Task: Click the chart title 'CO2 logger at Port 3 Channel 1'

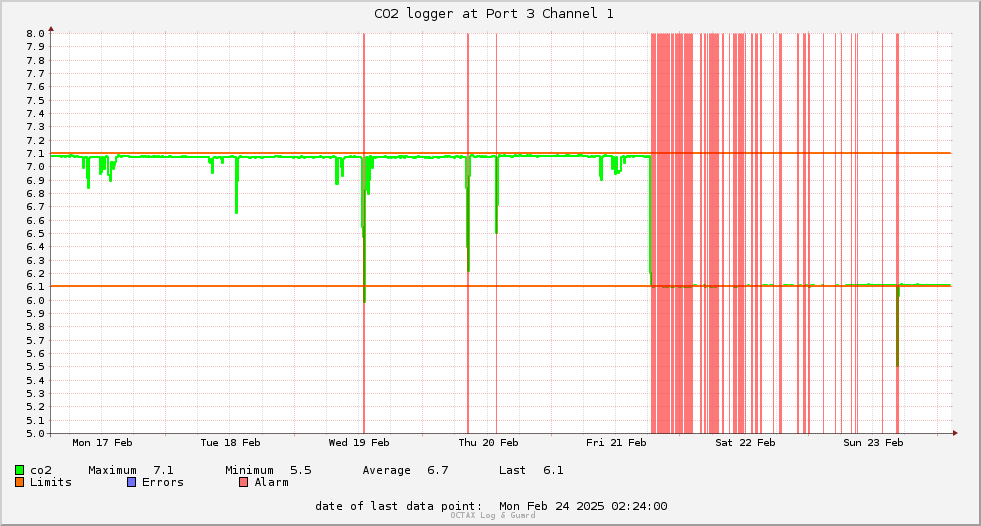Action: pos(494,13)
